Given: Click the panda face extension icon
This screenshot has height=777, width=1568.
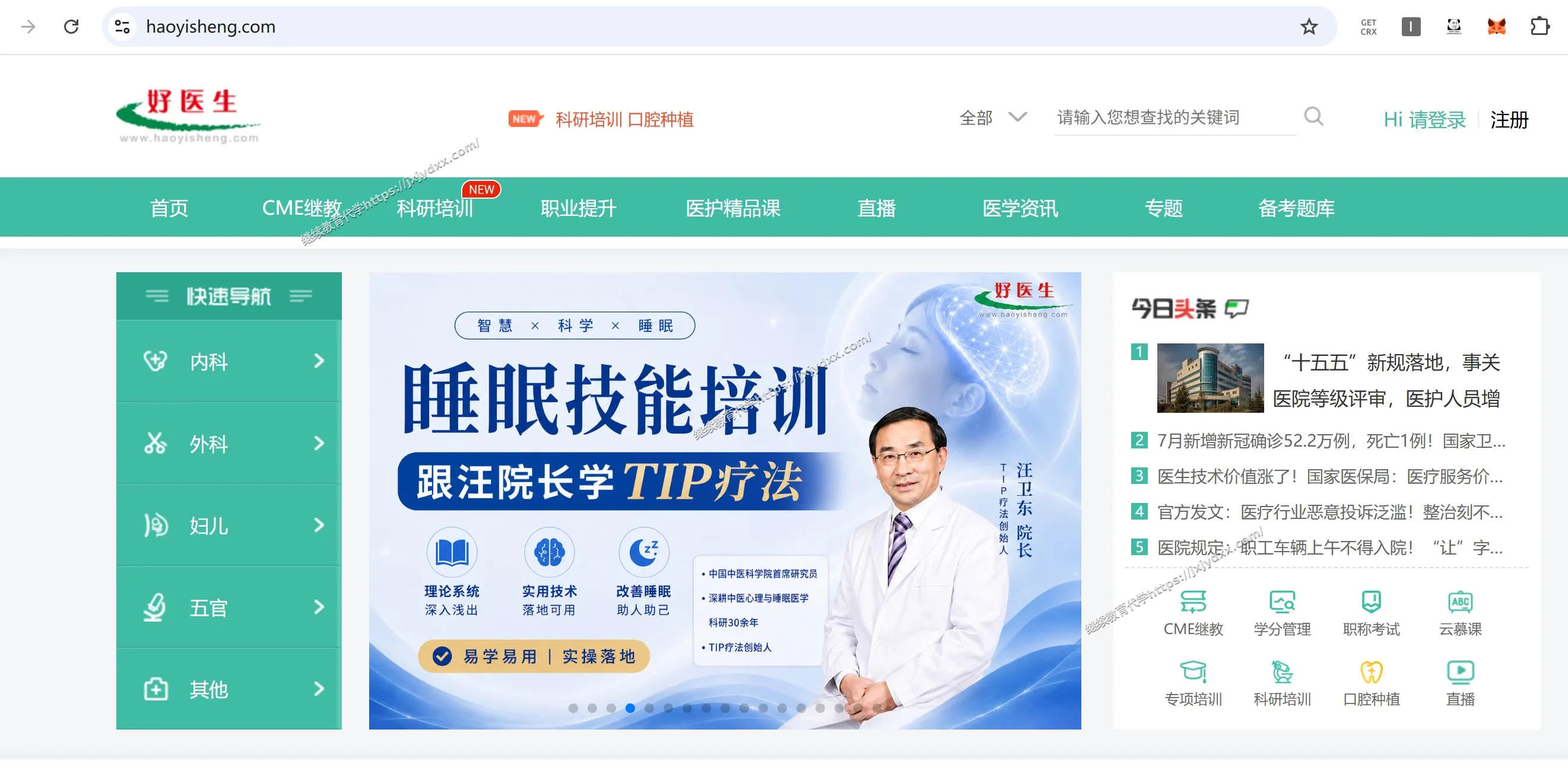Looking at the screenshot, I should point(1453,27).
